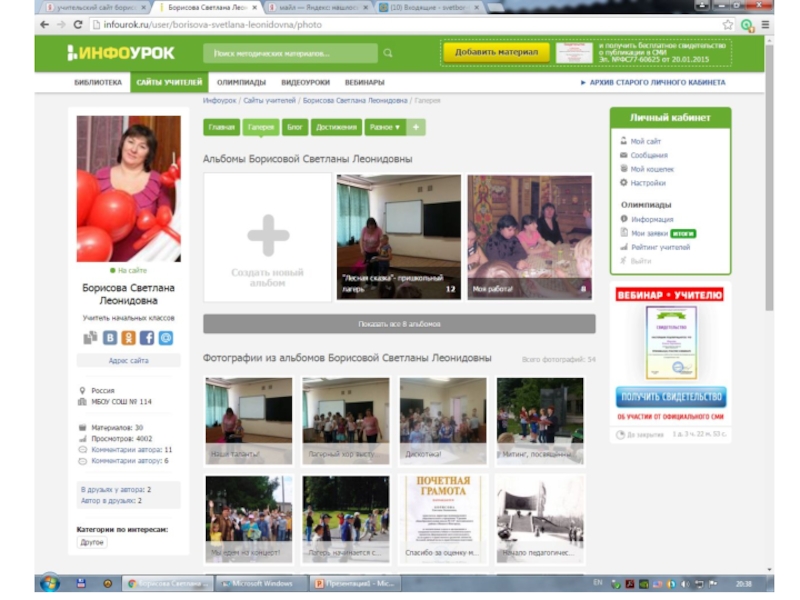Screen dimensions: 800x600
Task: Click Добавить материал button
Action: tap(496, 52)
